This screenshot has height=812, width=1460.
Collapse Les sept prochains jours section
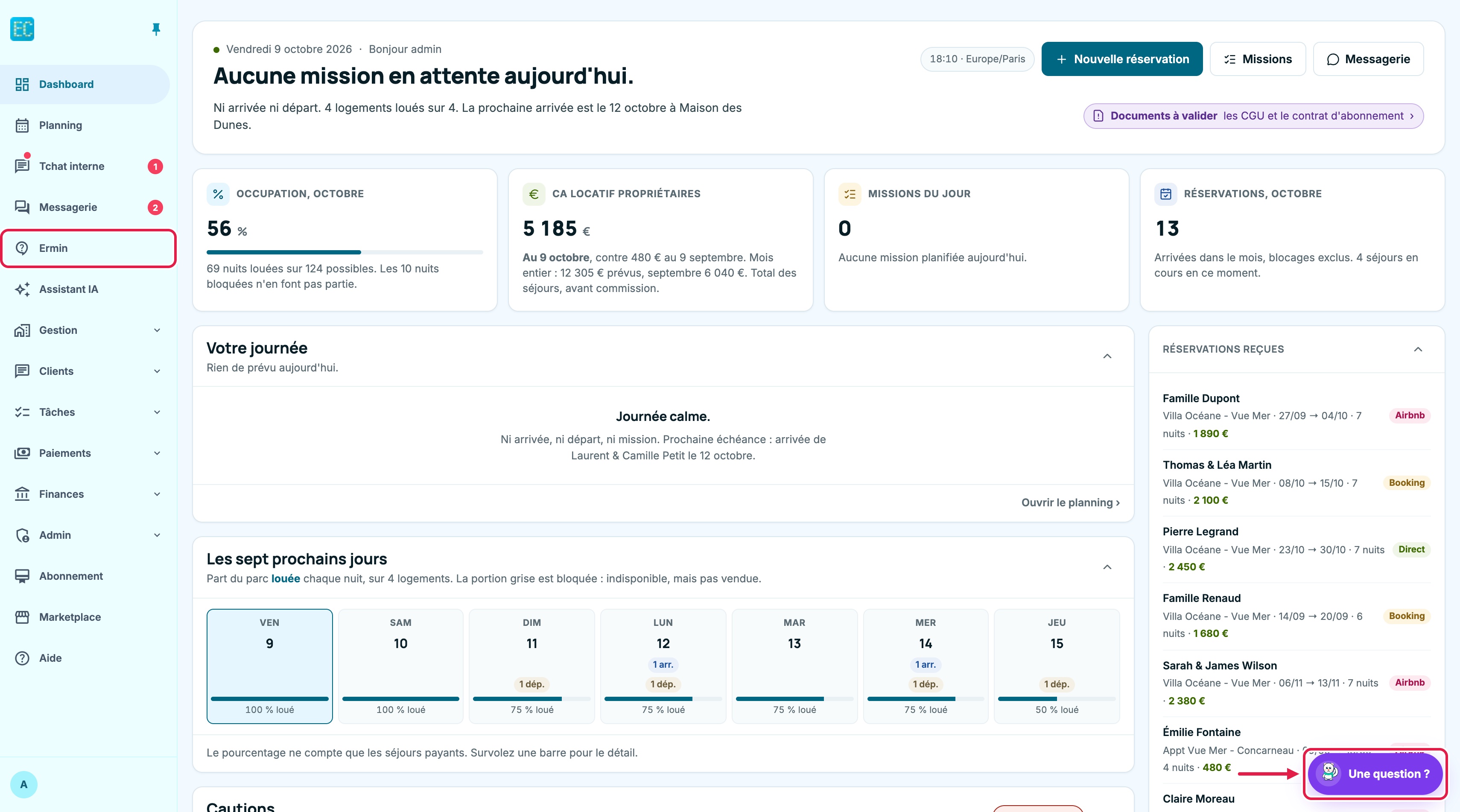point(1107,567)
